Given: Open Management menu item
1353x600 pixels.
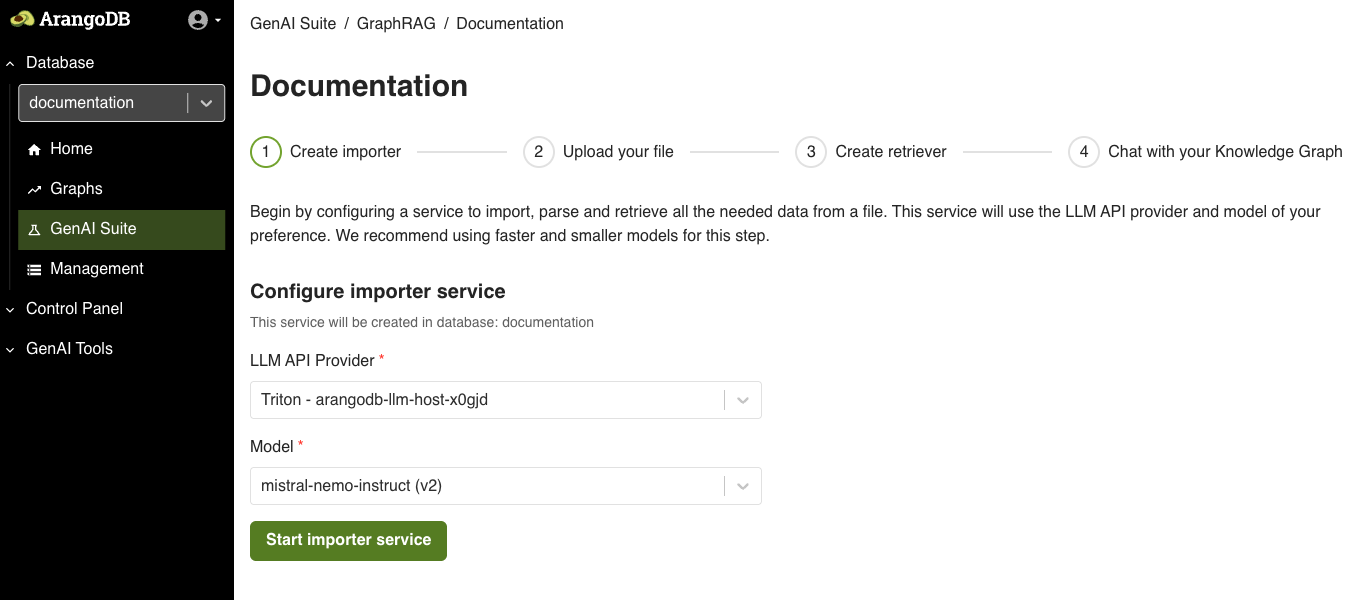Looking at the screenshot, I should pyautogui.click(x=121, y=269).
